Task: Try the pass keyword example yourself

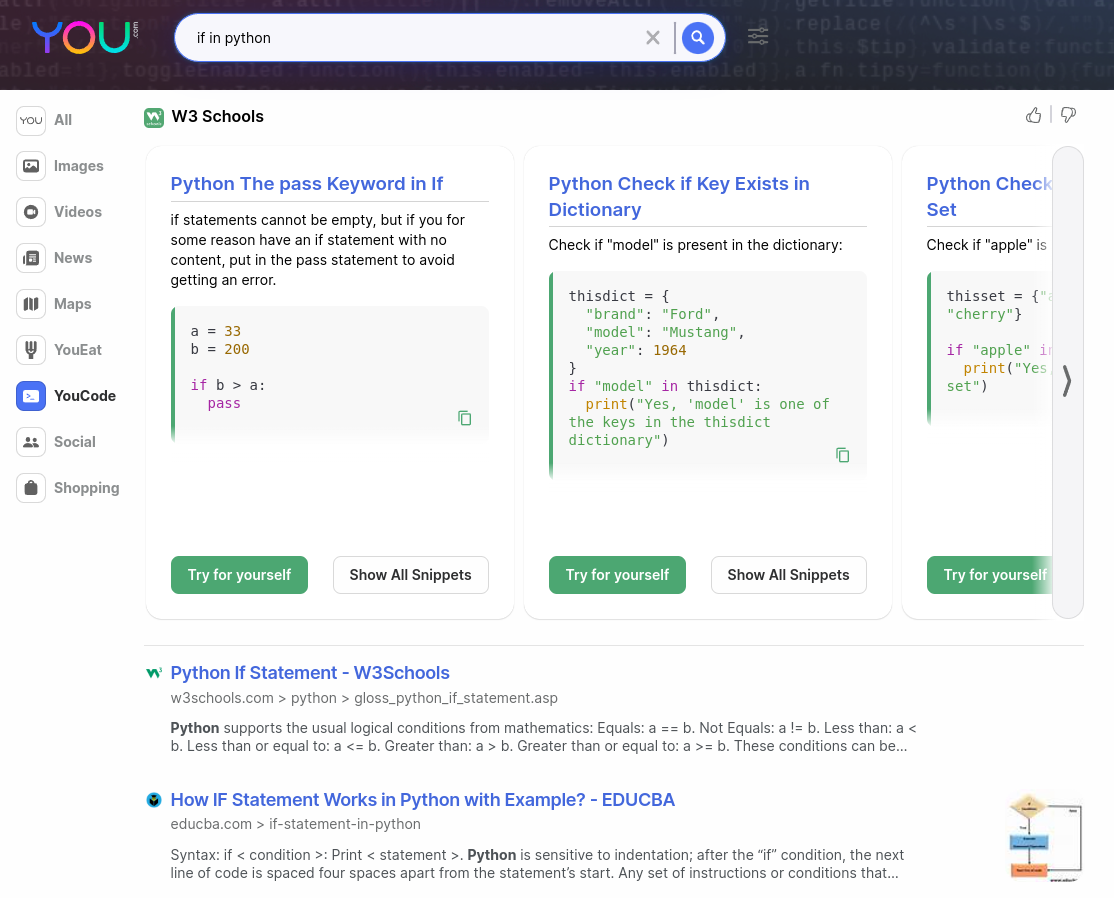Action: (x=239, y=575)
